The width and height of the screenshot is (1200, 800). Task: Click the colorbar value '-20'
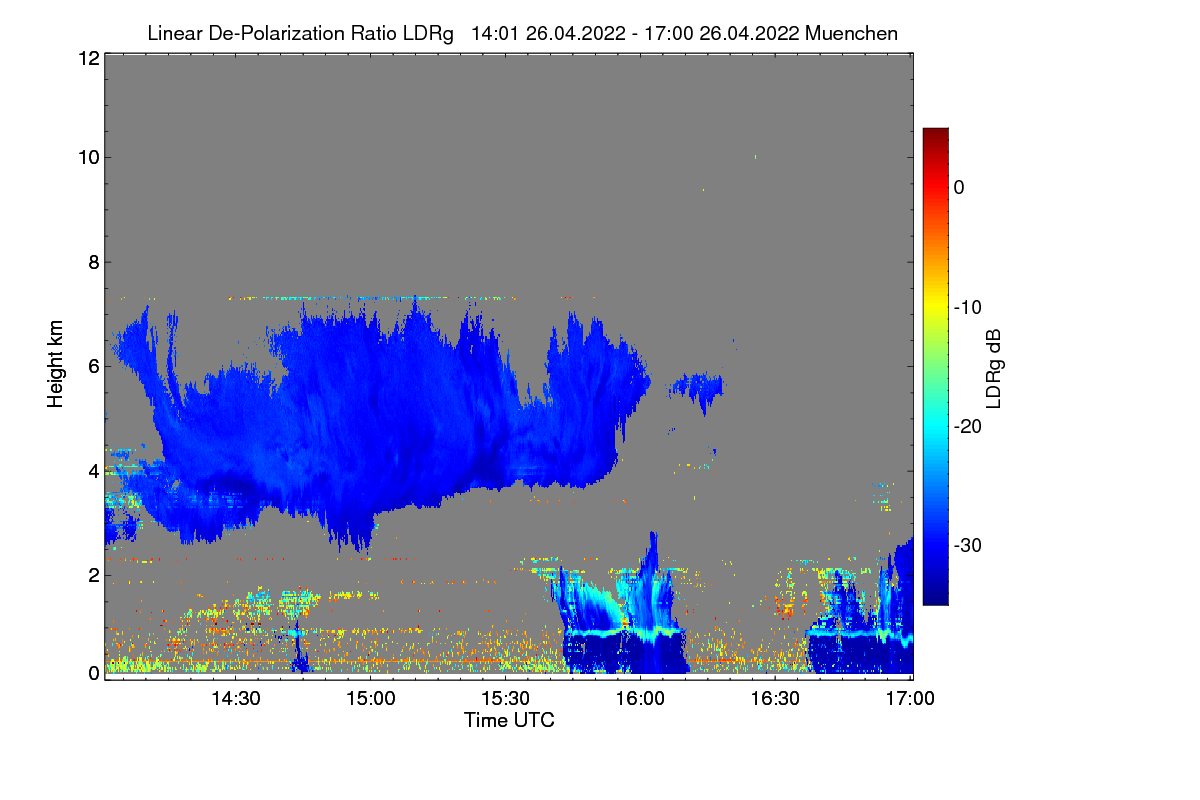tap(968, 426)
